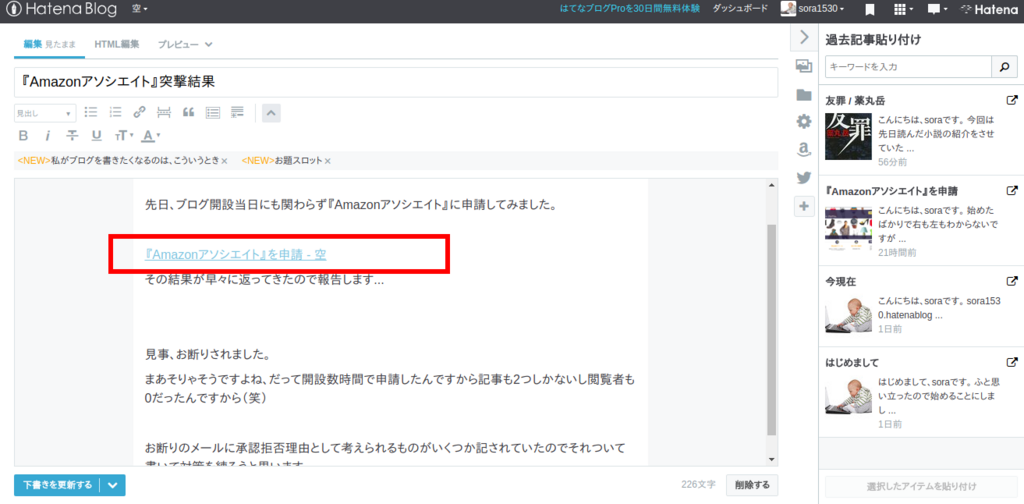Open the font size dropdown
The height and width of the screenshot is (504, 1024).
pyautogui.click(x=123, y=136)
